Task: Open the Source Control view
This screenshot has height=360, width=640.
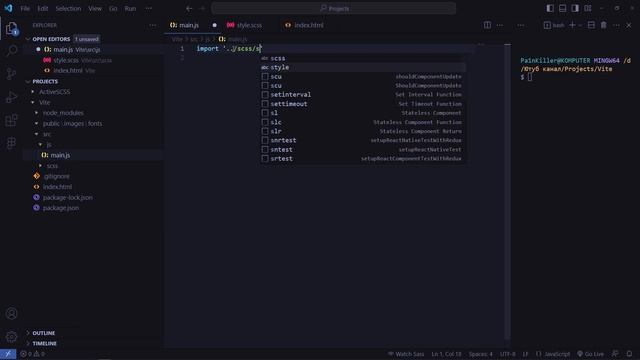Action: click(x=11, y=74)
